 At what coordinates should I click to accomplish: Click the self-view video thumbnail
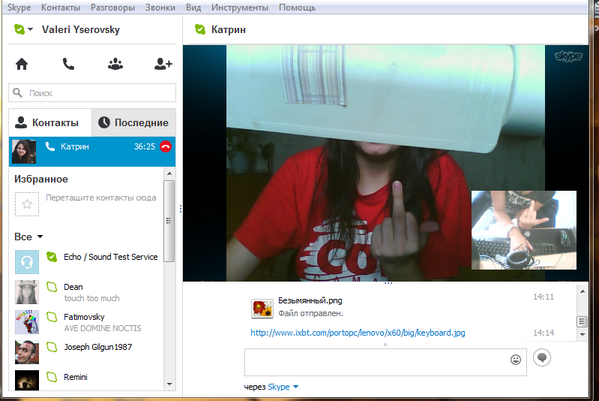coord(524,230)
